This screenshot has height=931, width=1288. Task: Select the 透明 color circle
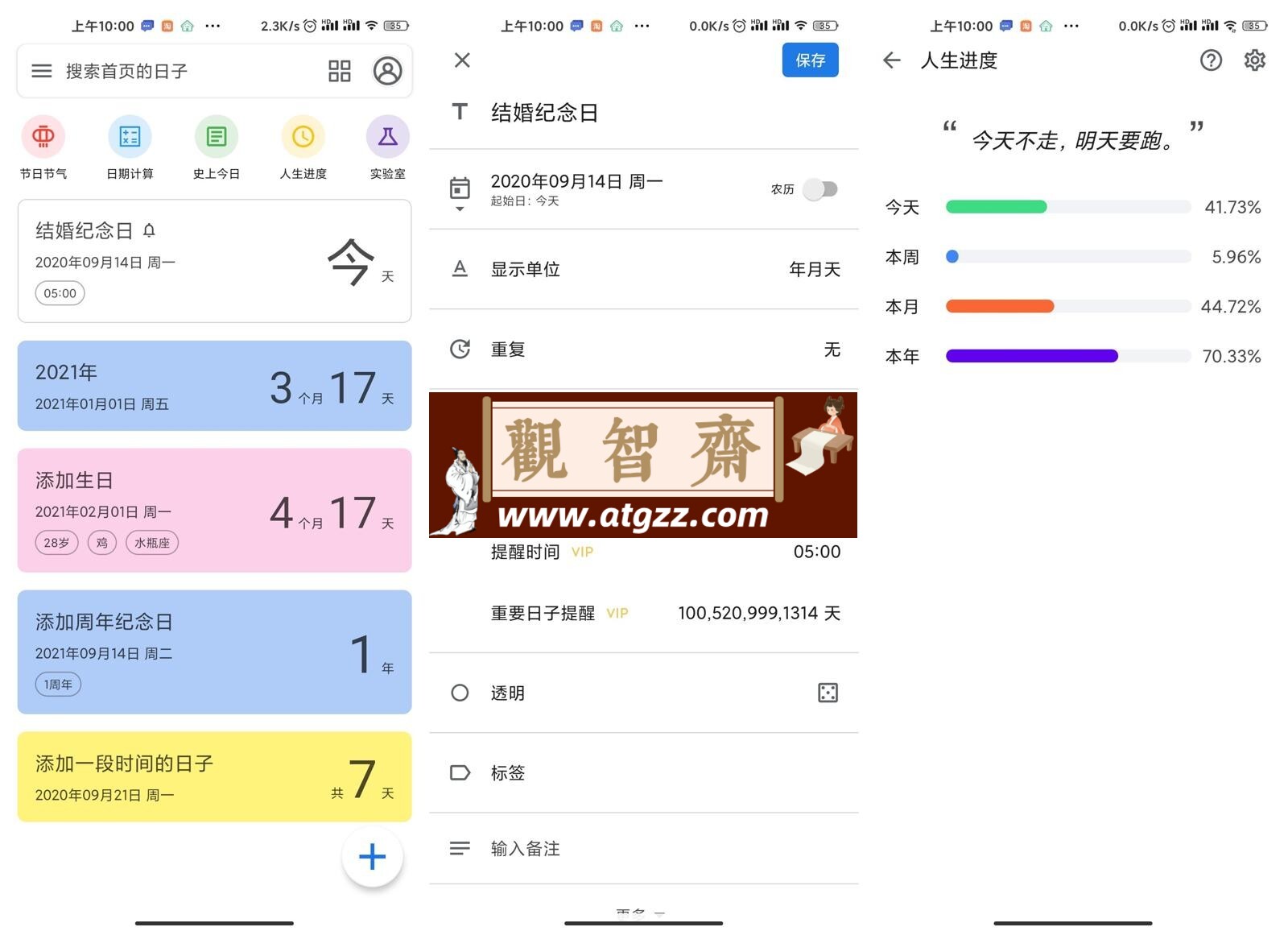pos(460,693)
